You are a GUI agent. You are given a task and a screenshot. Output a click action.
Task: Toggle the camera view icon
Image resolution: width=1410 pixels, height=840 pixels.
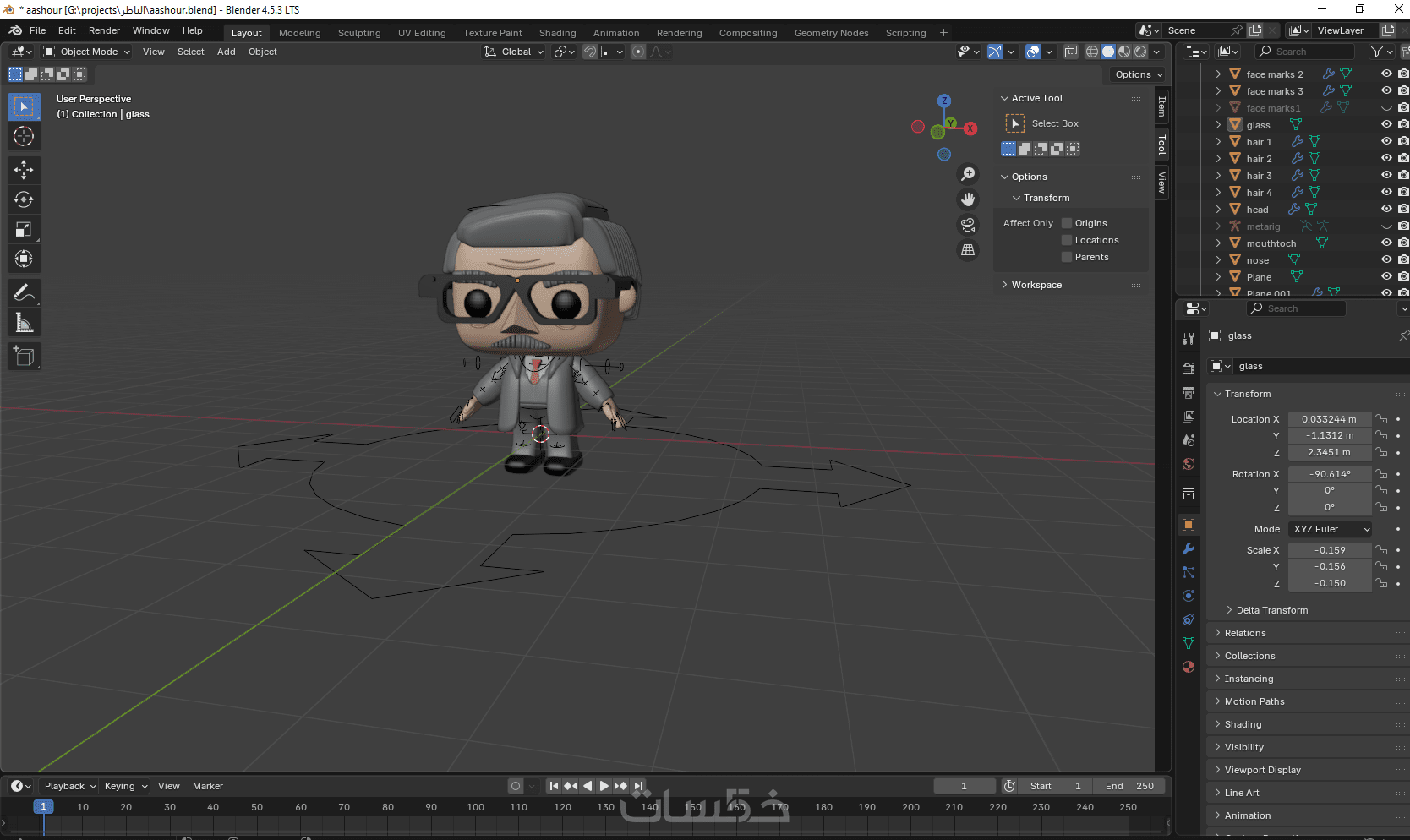coord(968,225)
